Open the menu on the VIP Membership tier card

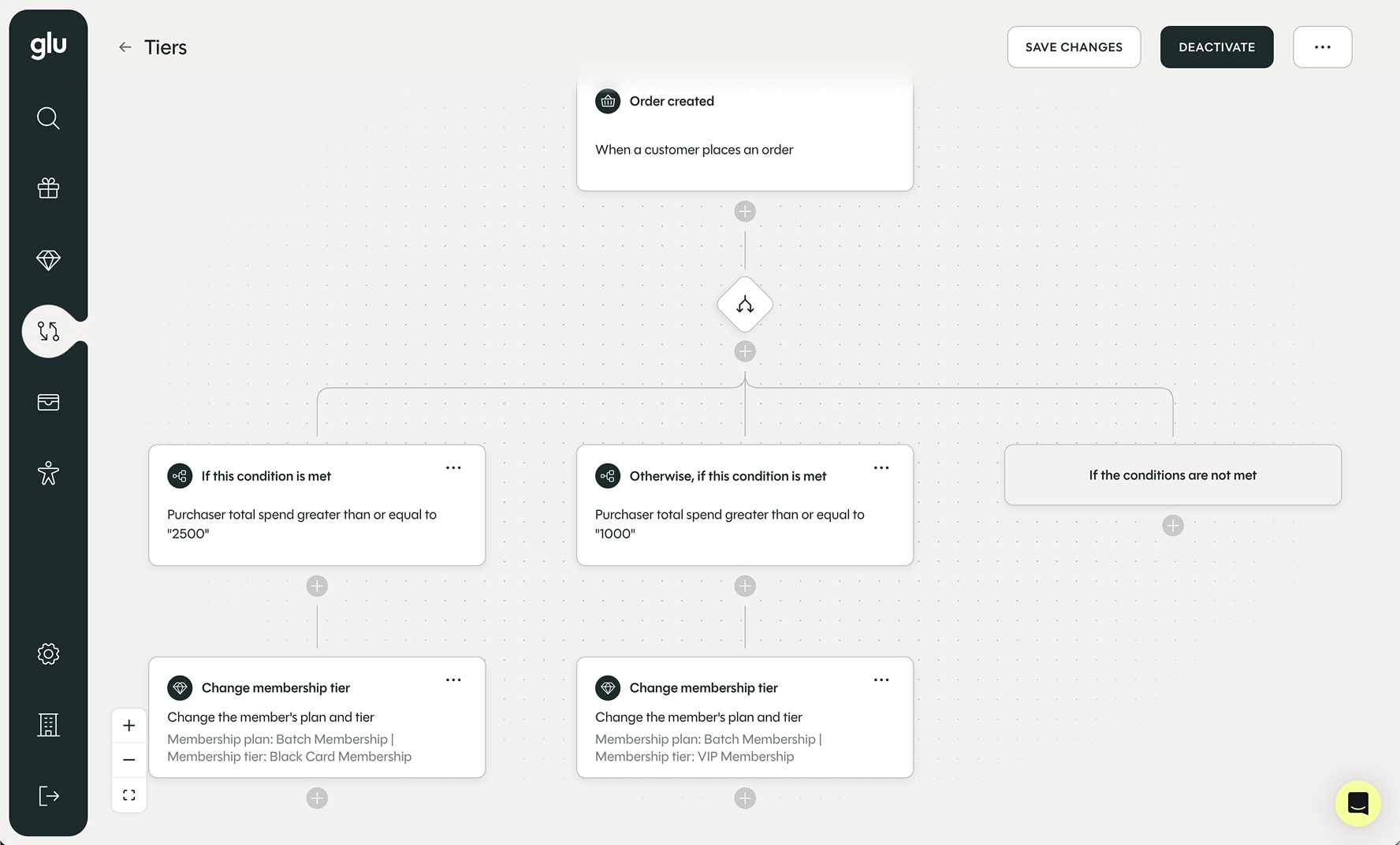point(881,679)
